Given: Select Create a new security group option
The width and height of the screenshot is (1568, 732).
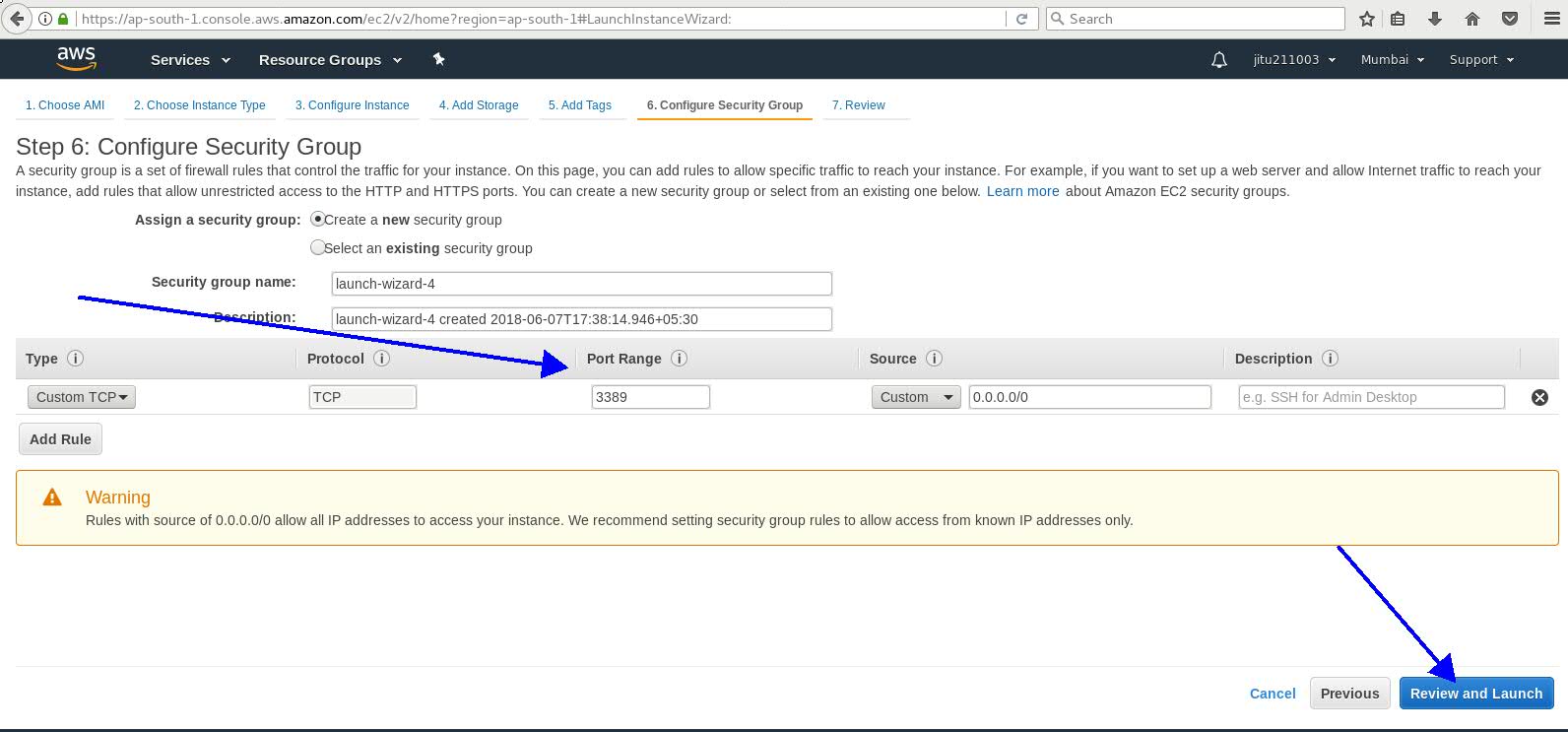Looking at the screenshot, I should click(317, 219).
